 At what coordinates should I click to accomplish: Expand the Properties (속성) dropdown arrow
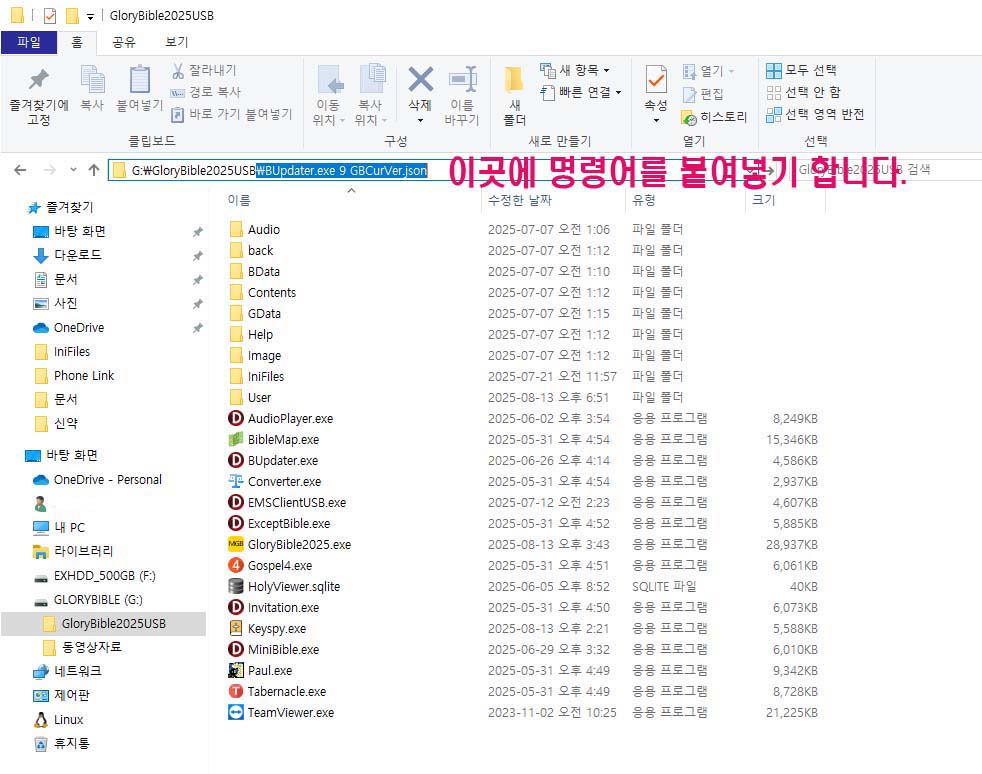tap(656, 120)
